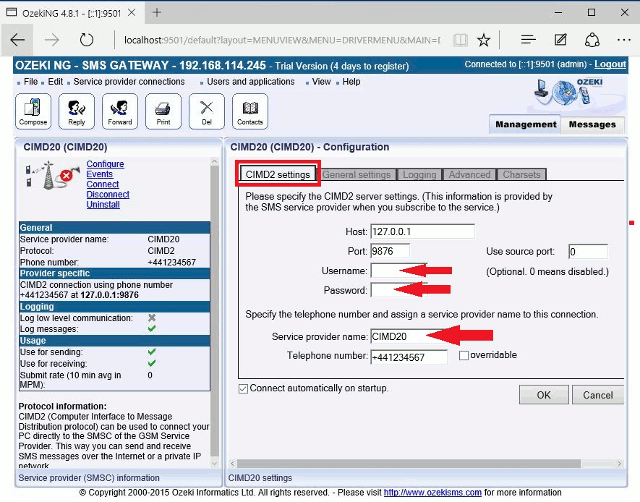Click the Del toolbar icon

(207, 111)
